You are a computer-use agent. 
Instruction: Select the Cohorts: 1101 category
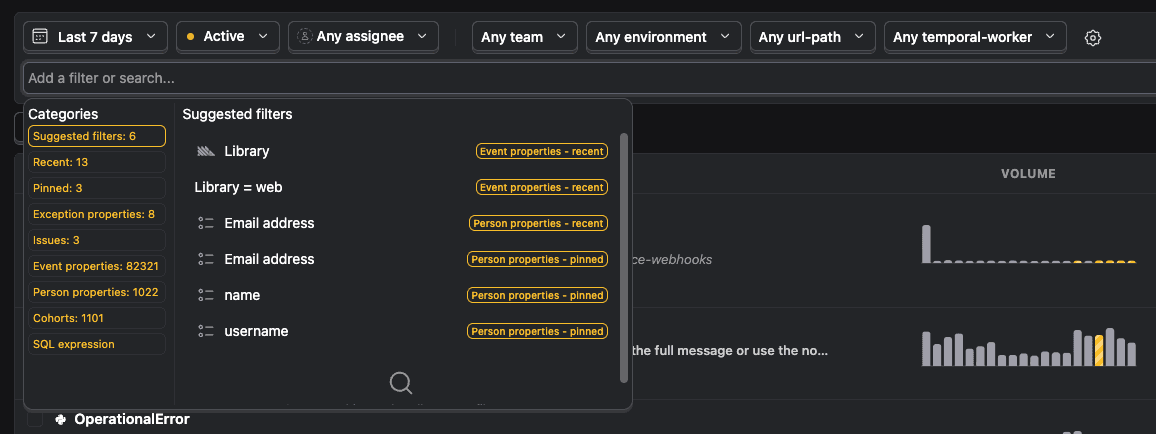click(x=97, y=318)
